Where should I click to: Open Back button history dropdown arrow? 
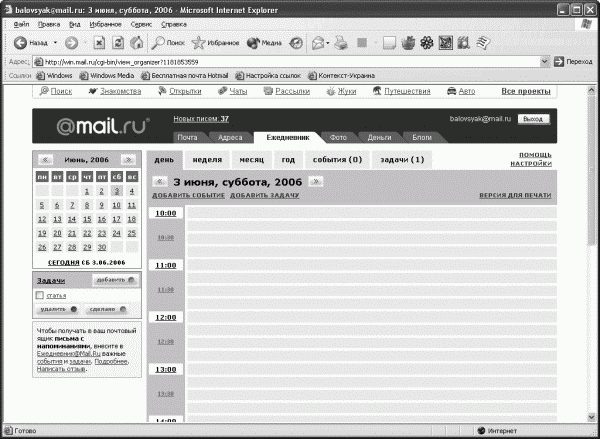tap(55, 43)
